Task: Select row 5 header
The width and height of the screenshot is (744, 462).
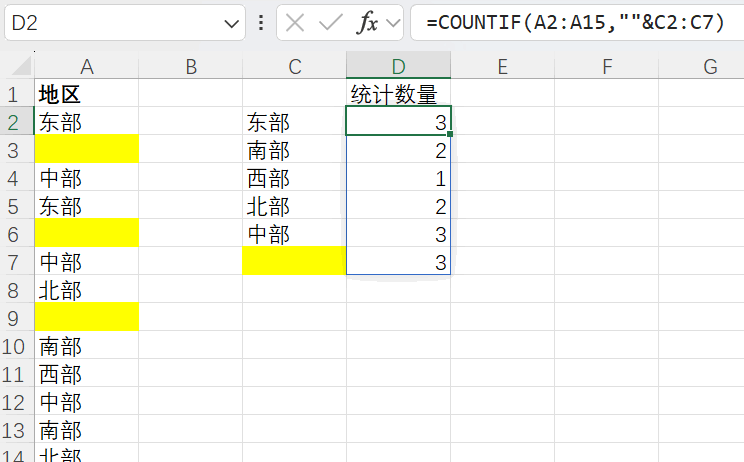Action: [17, 207]
